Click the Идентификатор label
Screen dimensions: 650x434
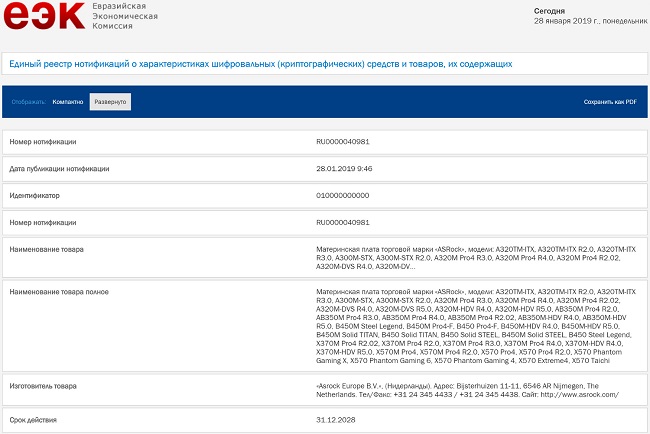[34, 196]
